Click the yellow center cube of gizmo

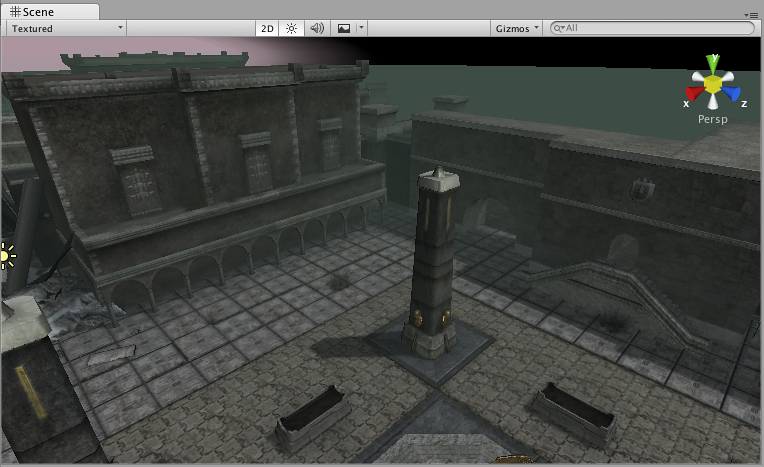click(712, 86)
